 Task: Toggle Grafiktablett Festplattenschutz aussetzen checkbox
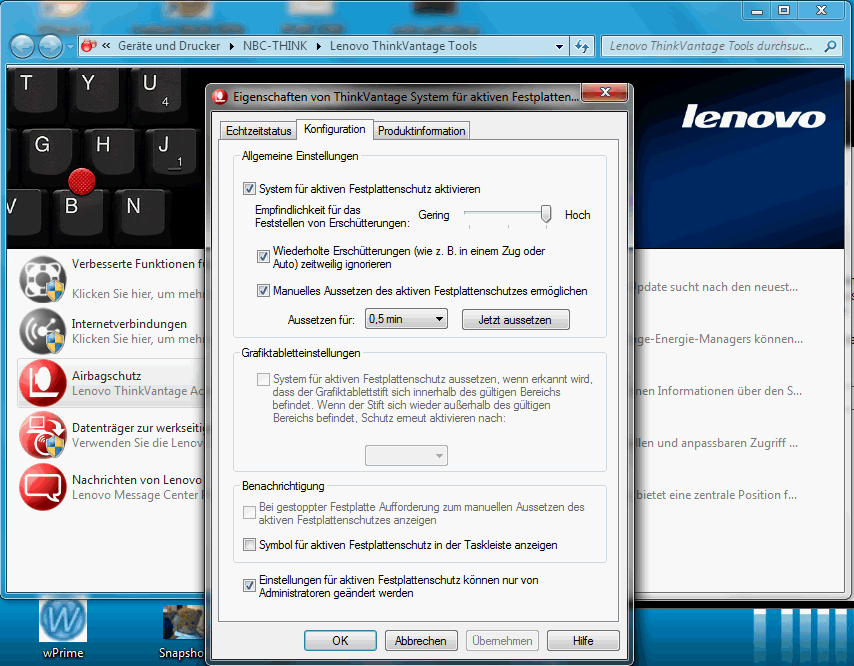coord(263,379)
